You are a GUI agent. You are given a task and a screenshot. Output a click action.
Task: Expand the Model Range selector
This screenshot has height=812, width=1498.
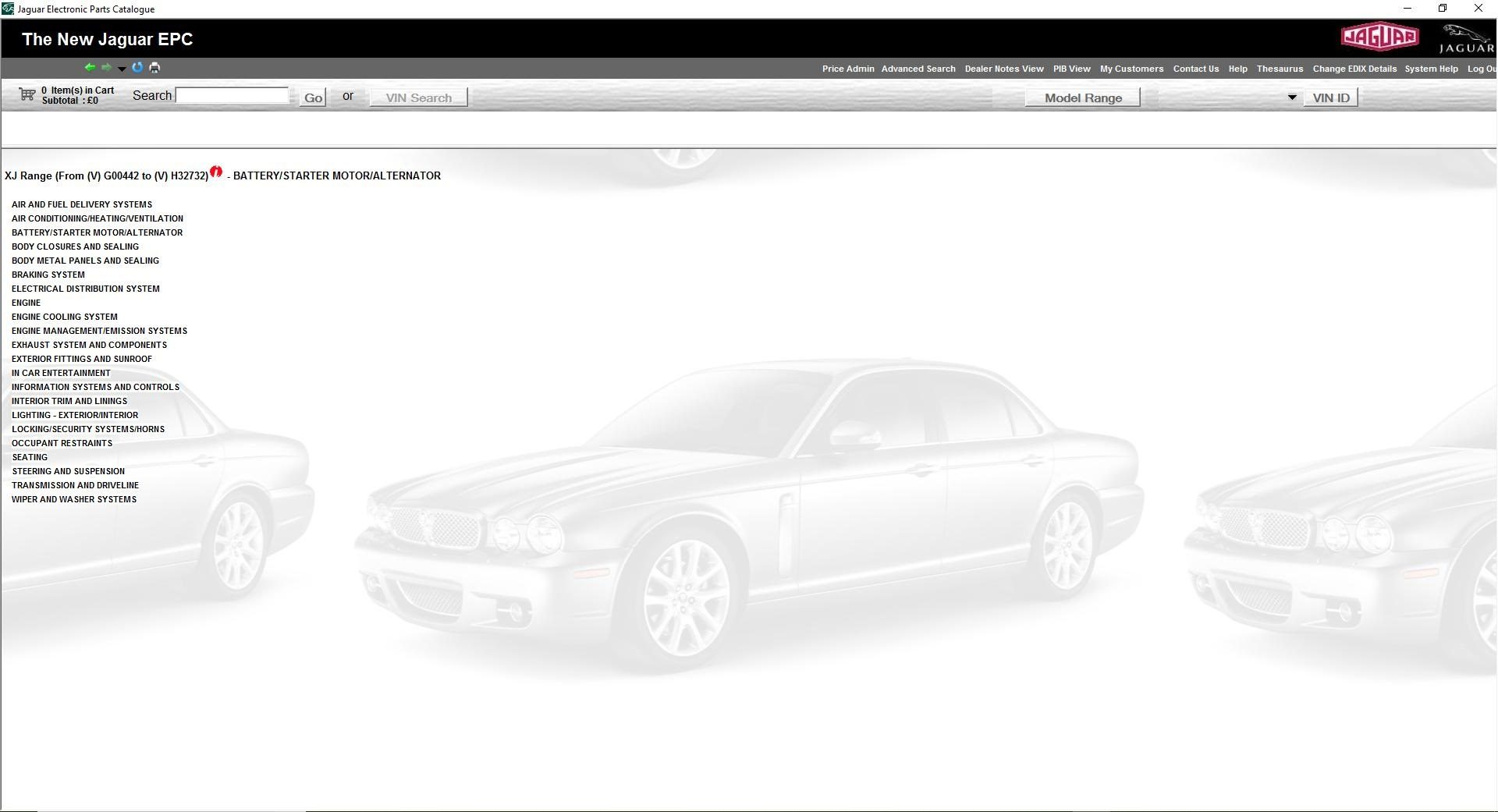(1082, 98)
